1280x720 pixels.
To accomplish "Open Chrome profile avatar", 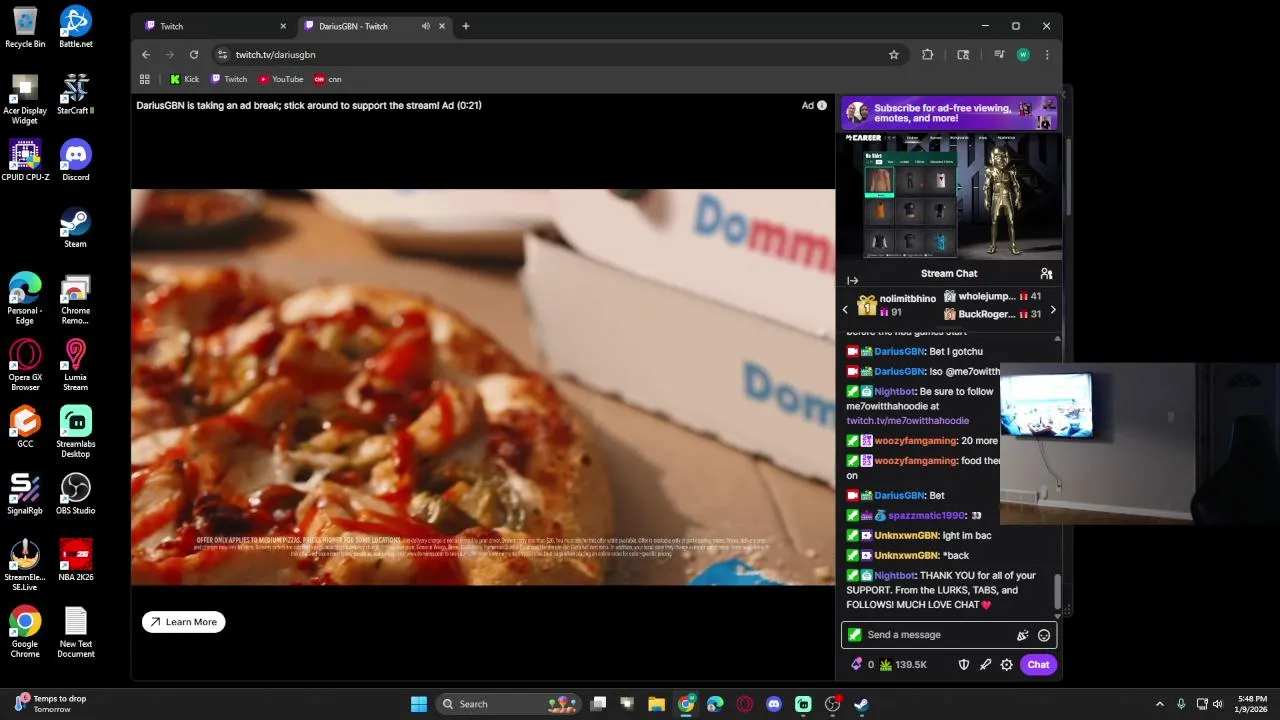I will [1023, 55].
